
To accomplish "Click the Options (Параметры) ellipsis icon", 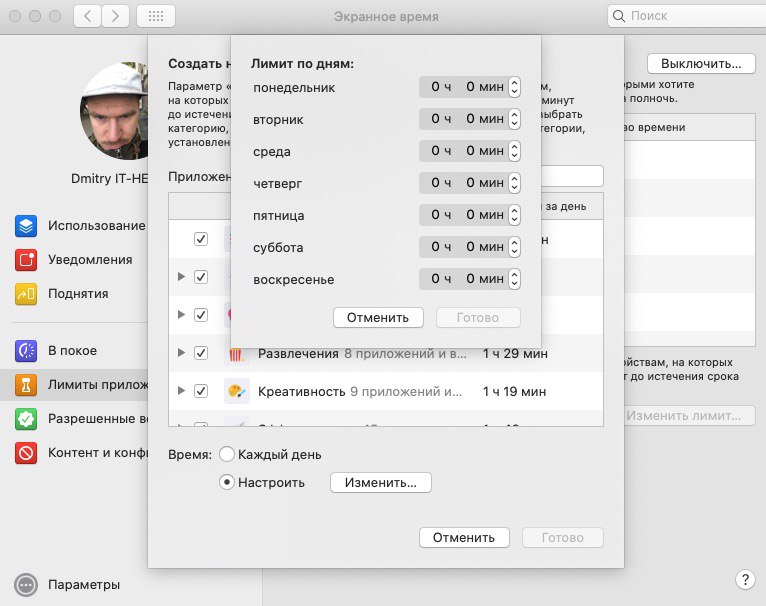I will (x=26, y=585).
